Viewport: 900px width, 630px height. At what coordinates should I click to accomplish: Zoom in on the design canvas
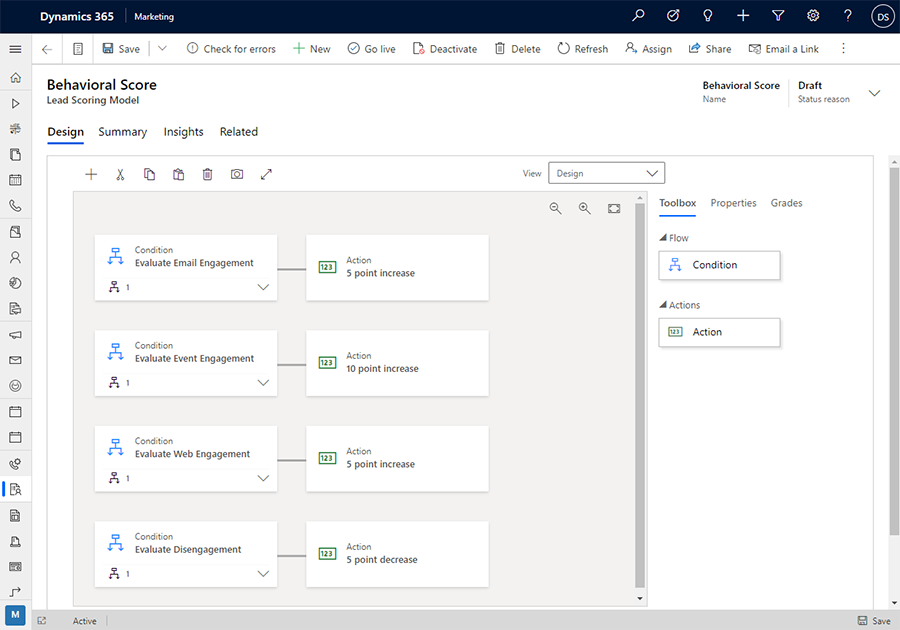click(585, 208)
